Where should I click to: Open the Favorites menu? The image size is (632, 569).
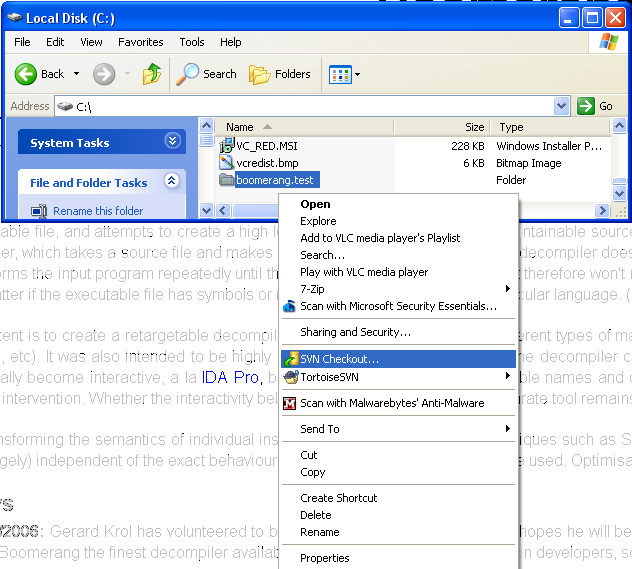(140, 42)
